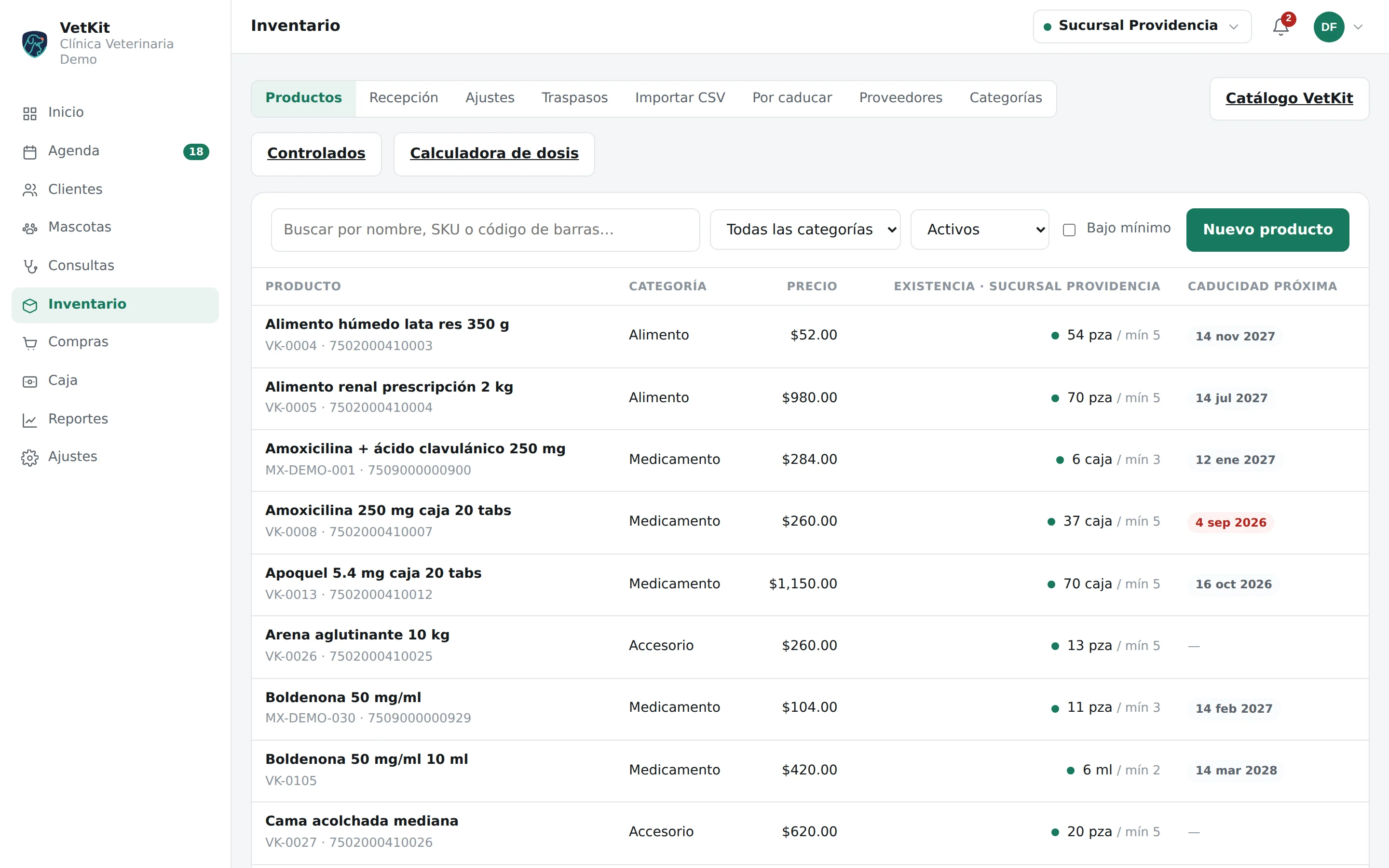The height and width of the screenshot is (868, 1389).
Task: Click the Caja cash register icon
Action: pos(30,381)
